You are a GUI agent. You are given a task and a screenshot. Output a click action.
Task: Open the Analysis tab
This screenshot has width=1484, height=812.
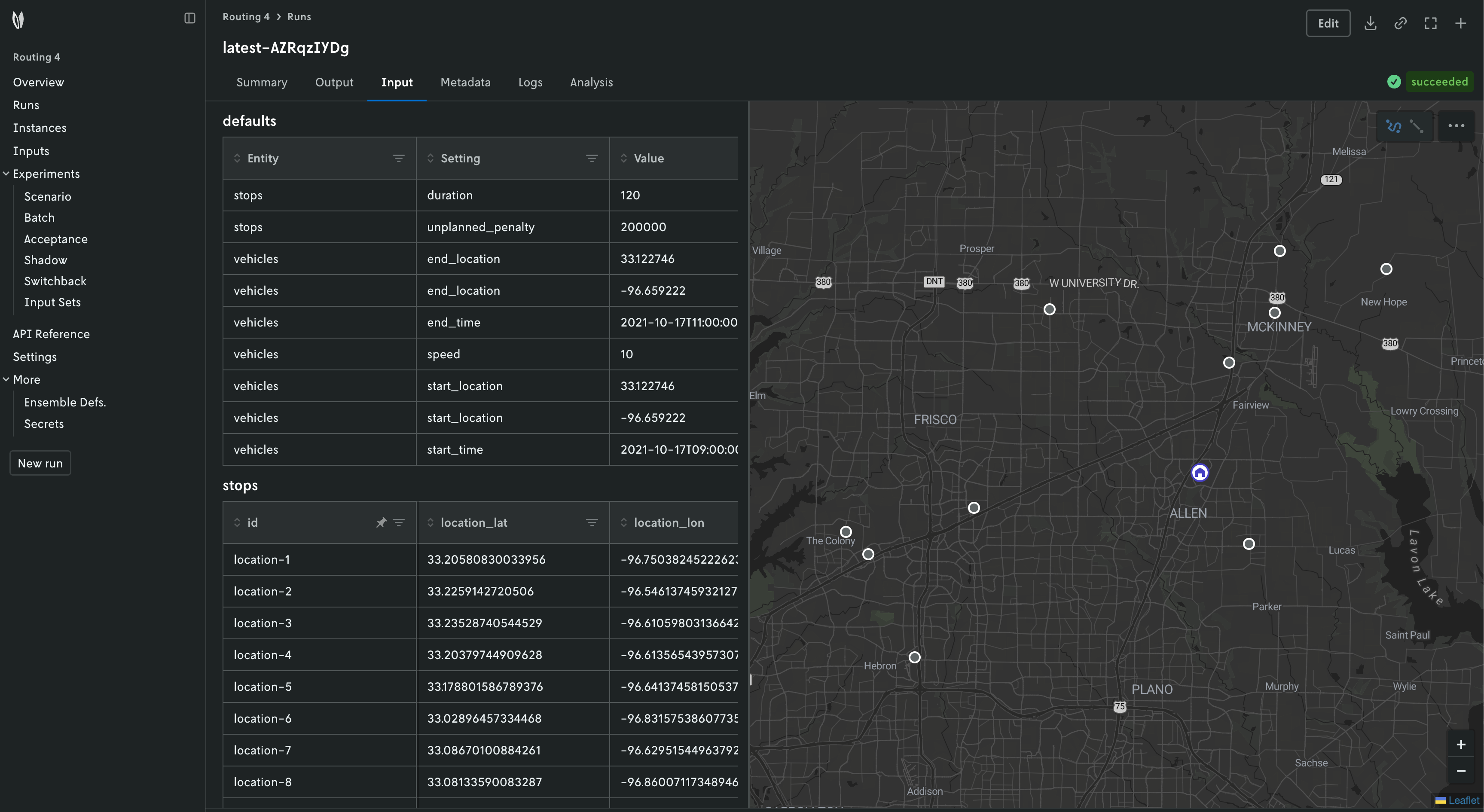click(x=591, y=82)
